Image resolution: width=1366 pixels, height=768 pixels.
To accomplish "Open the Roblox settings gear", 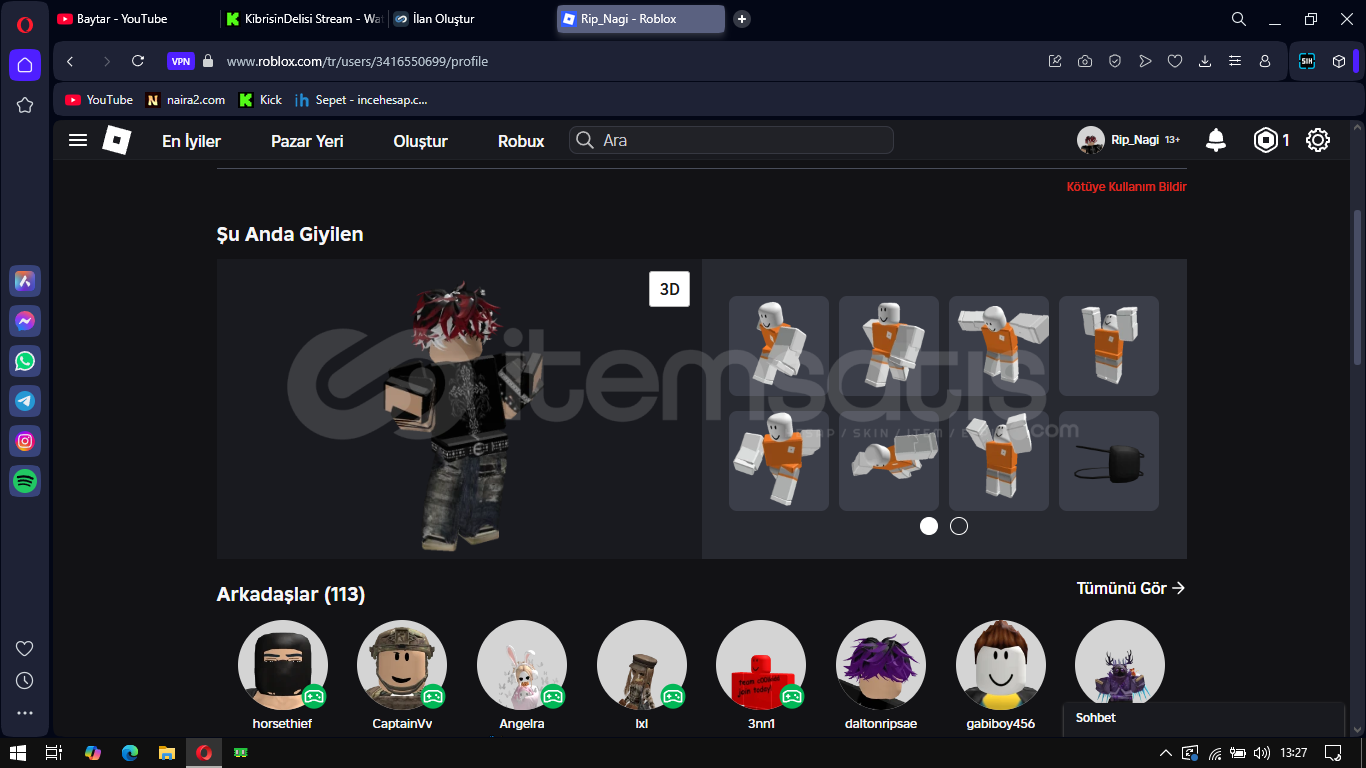I will 1318,140.
